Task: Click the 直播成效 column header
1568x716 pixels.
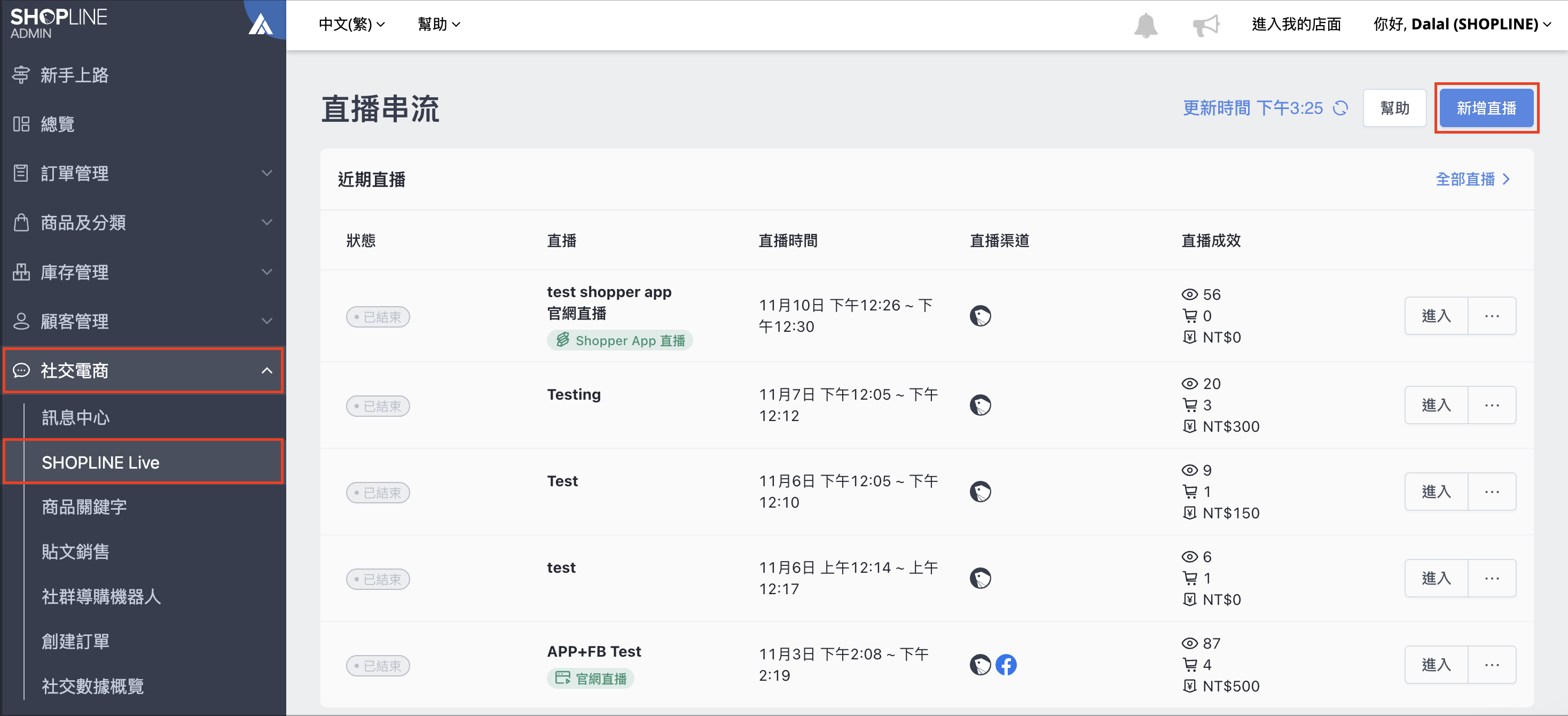Action: (1210, 240)
